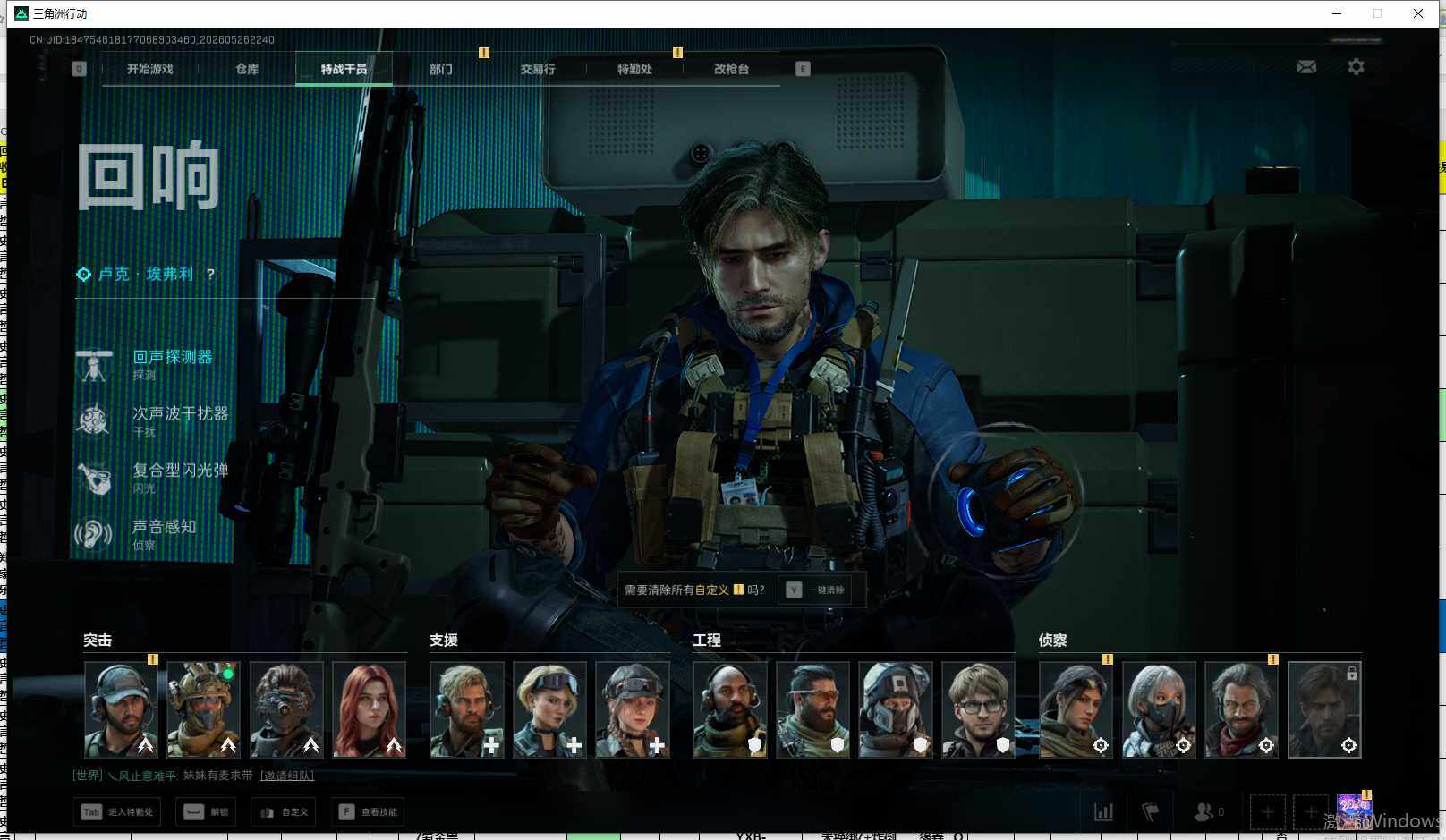Image resolution: width=1446 pixels, height=840 pixels.
Task: Open the player avatar in bottom bar
Action: [1354, 811]
